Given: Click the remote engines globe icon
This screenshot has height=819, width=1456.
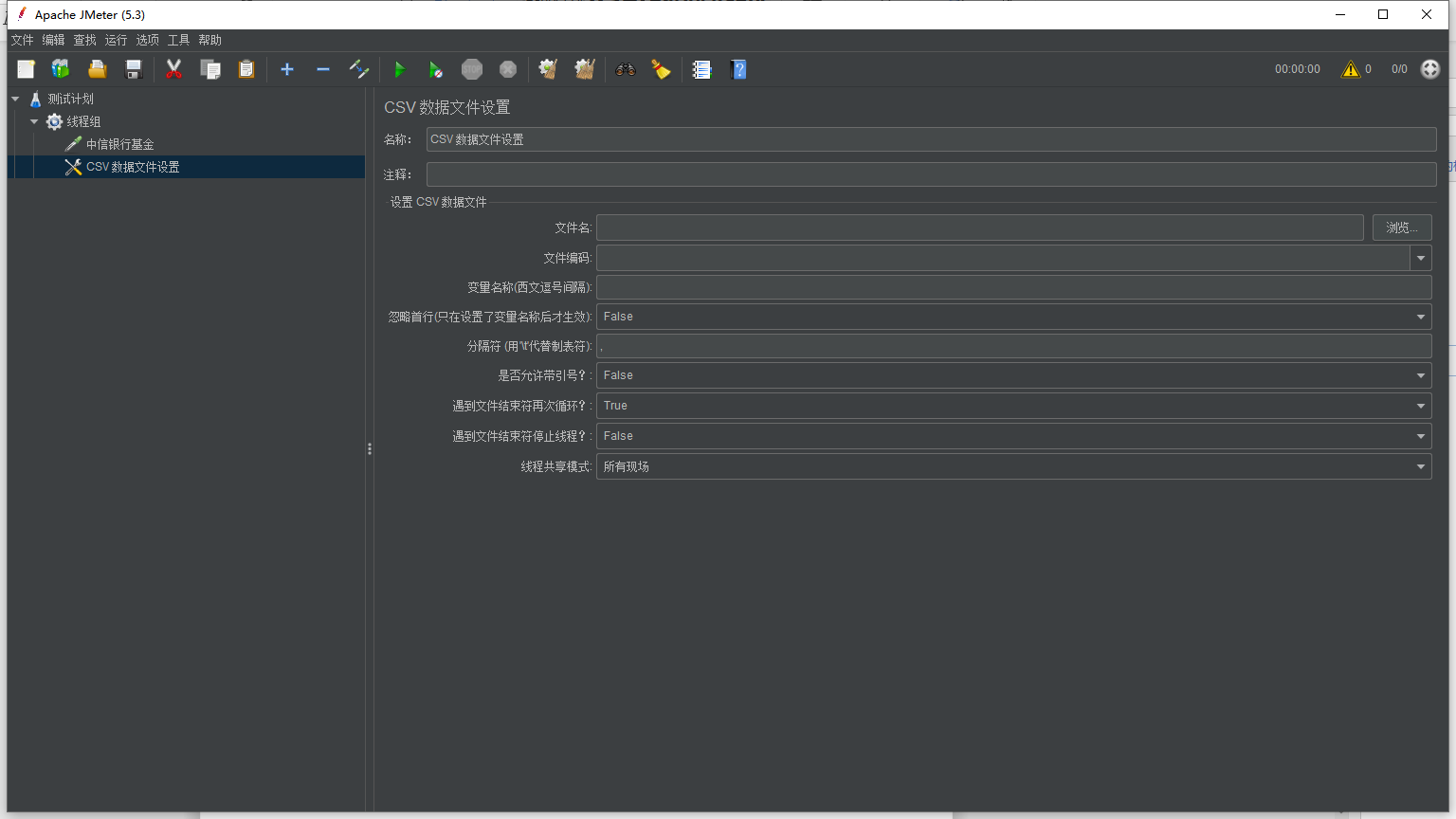Looking at the screenshot, I should (x=1430, y=69).
